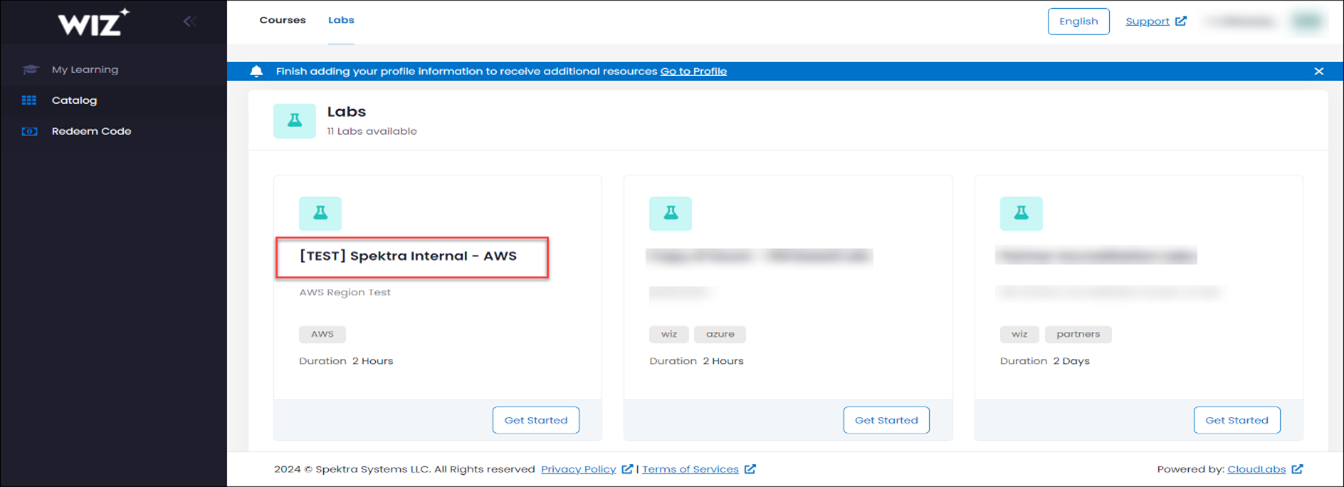Click the flask icon on the azure-tagged card
This screenshot has width=1344, height=487.
[670, 213]
